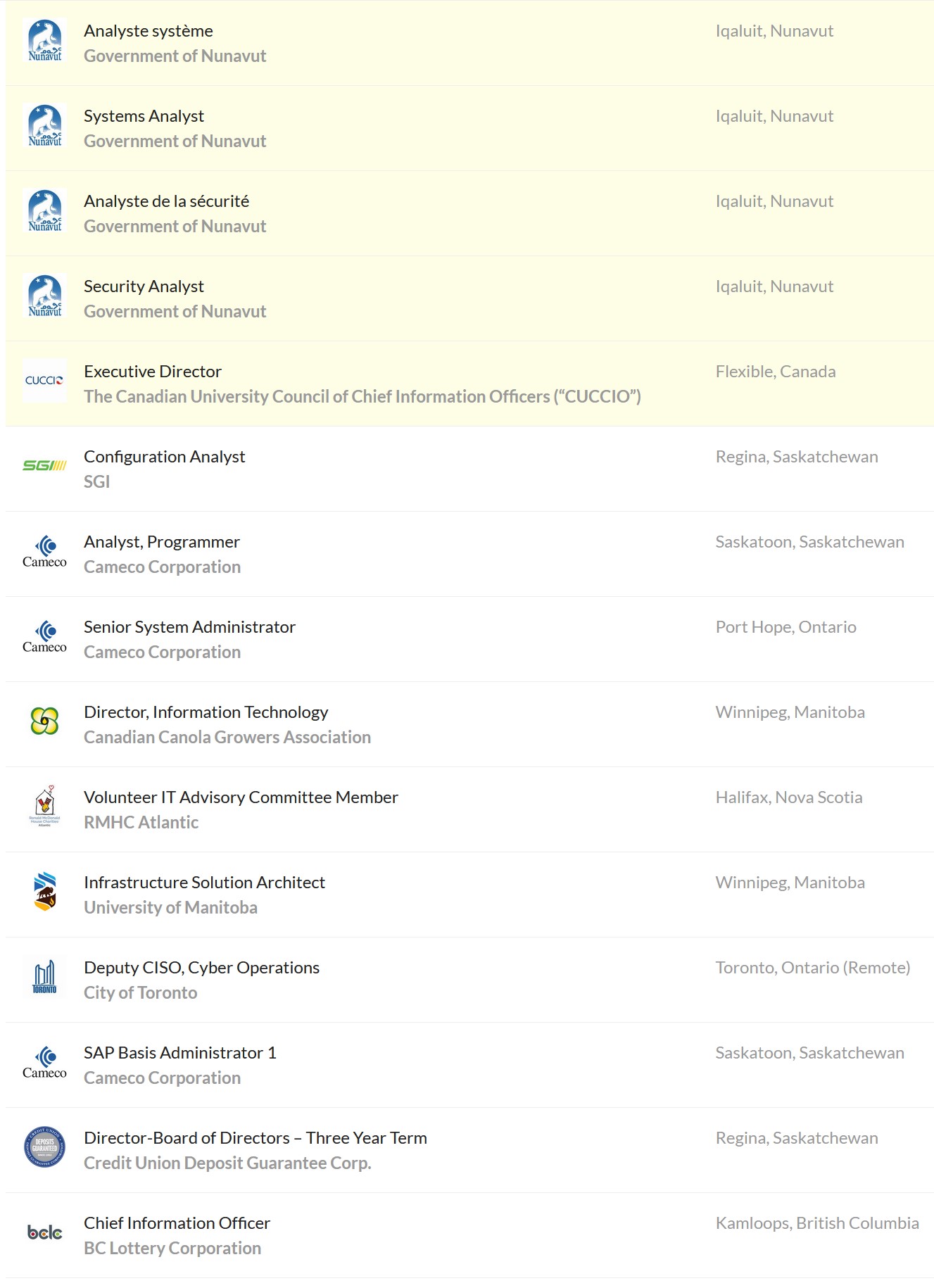Click the Cameco logo beside SAP Basis Administrator

tap(44, 1063)
